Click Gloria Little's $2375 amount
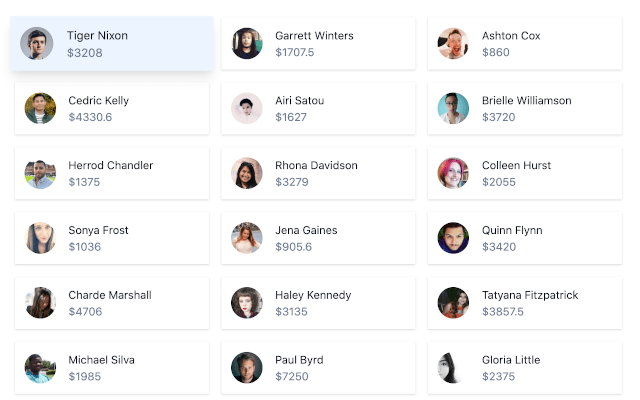This screenshot has height=400, width=640. click(499, 377)
